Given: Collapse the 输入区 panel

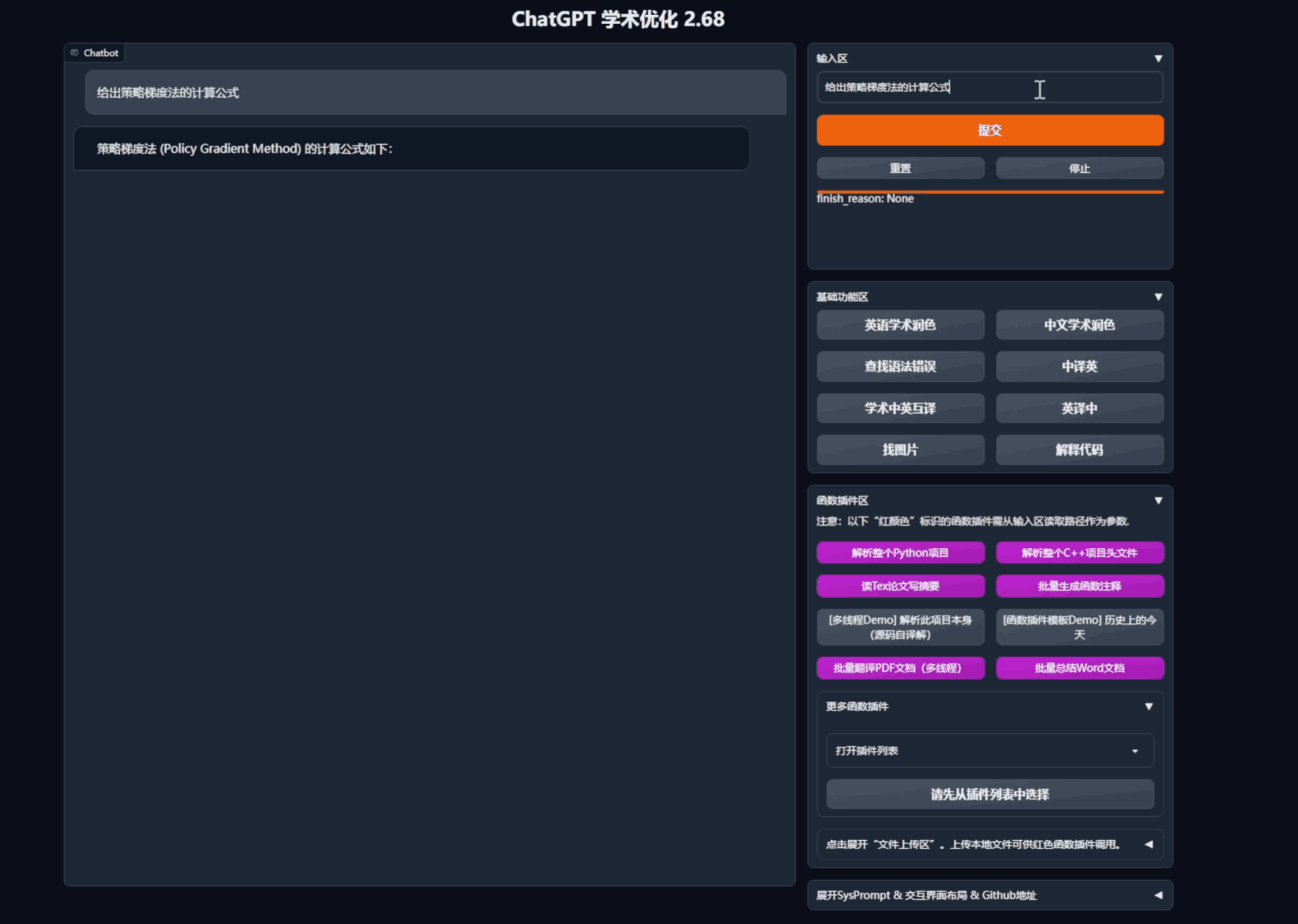Looking at the screenshot, I should coord(1158,58).
